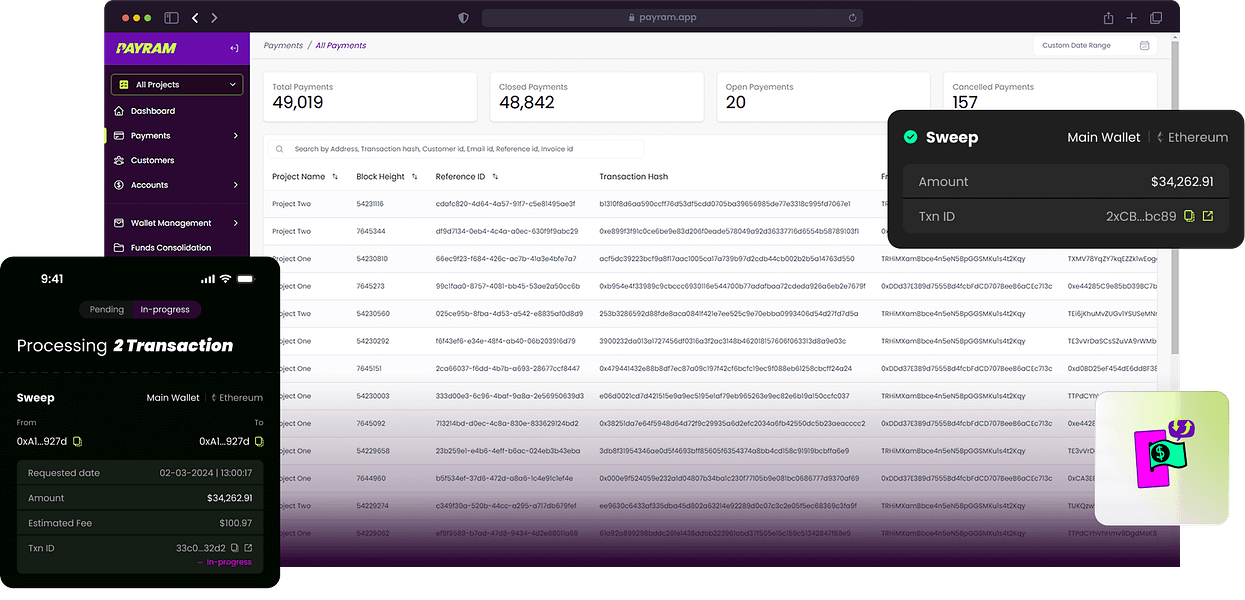Click All Payments breadcrumb

(341, 46)
